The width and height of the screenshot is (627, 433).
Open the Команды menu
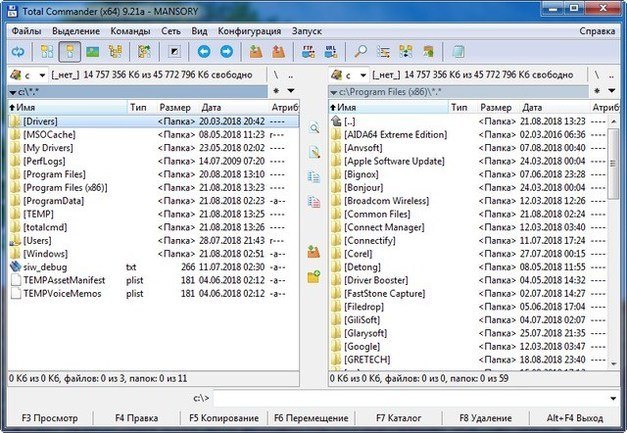[131, 31]
